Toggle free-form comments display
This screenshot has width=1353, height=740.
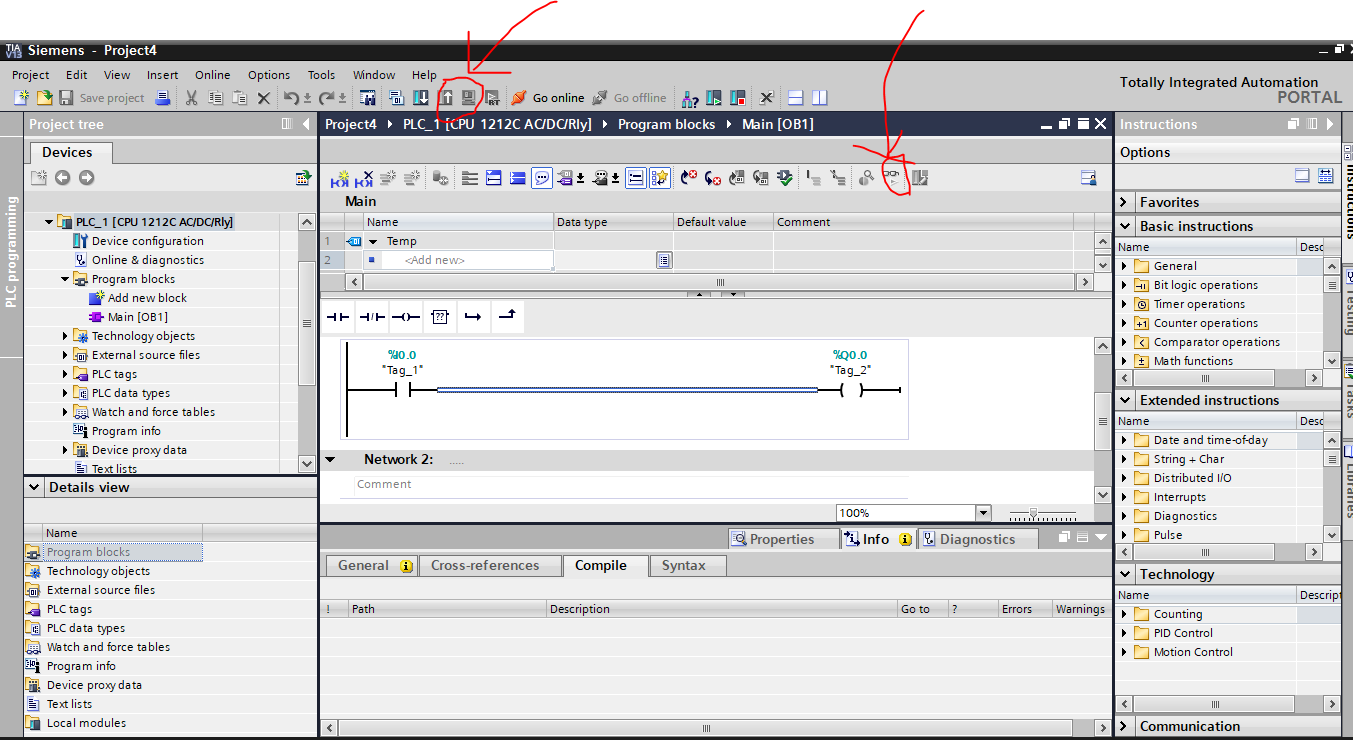pyautogui.click(x=542, y=178)
